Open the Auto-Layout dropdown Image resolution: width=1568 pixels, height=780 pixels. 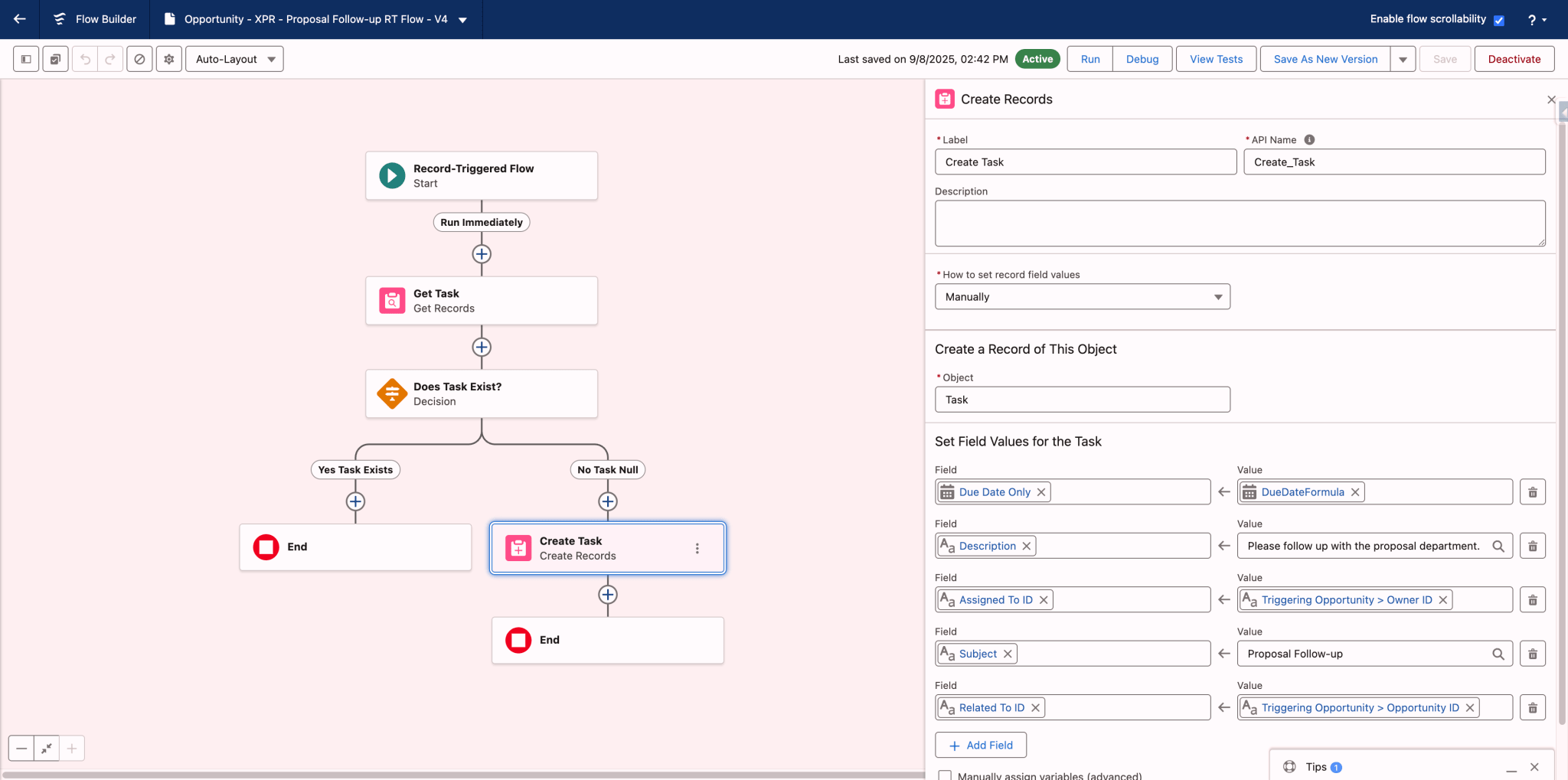tap(234, 58)
